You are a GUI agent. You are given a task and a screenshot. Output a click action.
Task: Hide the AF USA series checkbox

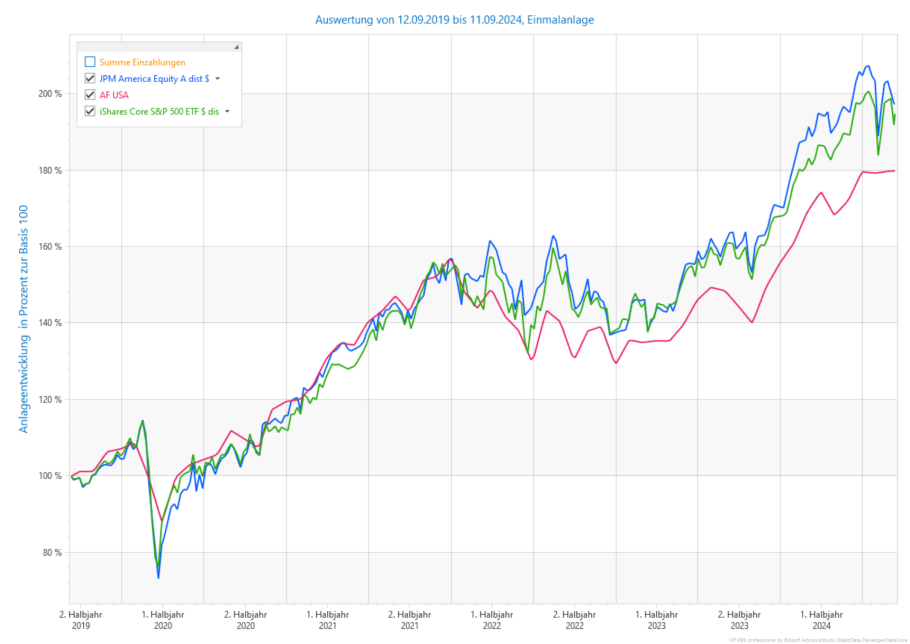tap(90, 95)
